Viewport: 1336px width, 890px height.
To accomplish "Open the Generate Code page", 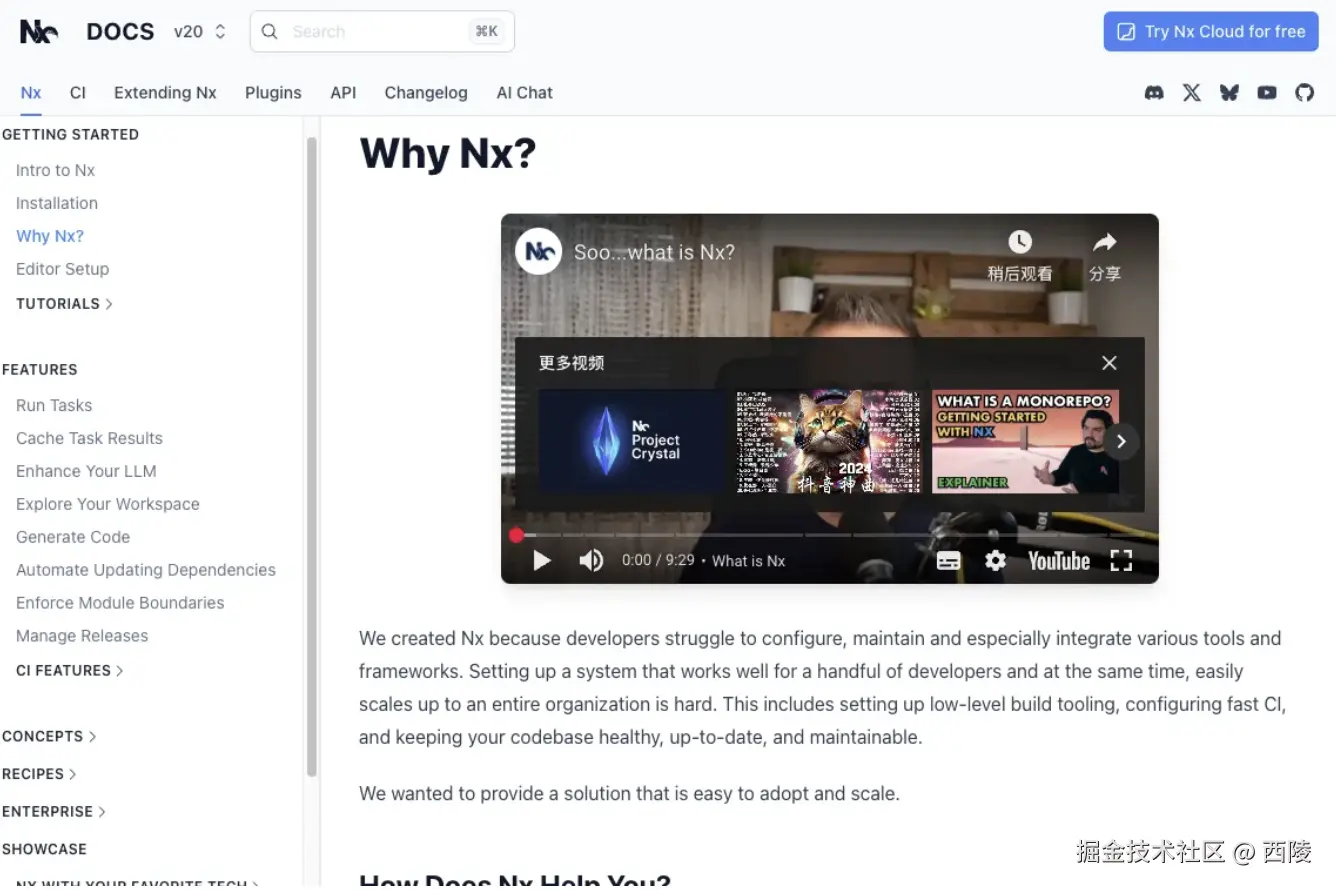I will pyautogui.click(x=73, y=538).
